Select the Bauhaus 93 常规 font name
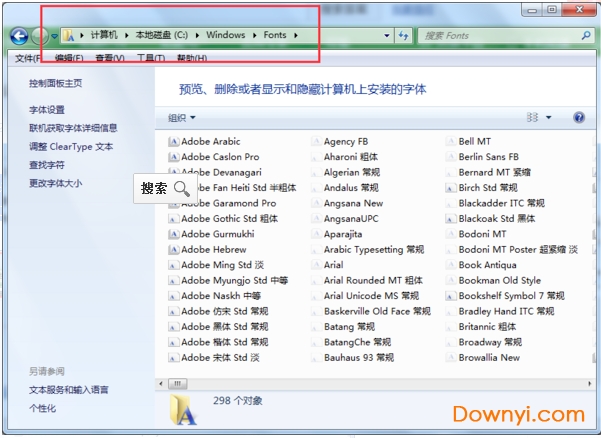 pos(359,358)
